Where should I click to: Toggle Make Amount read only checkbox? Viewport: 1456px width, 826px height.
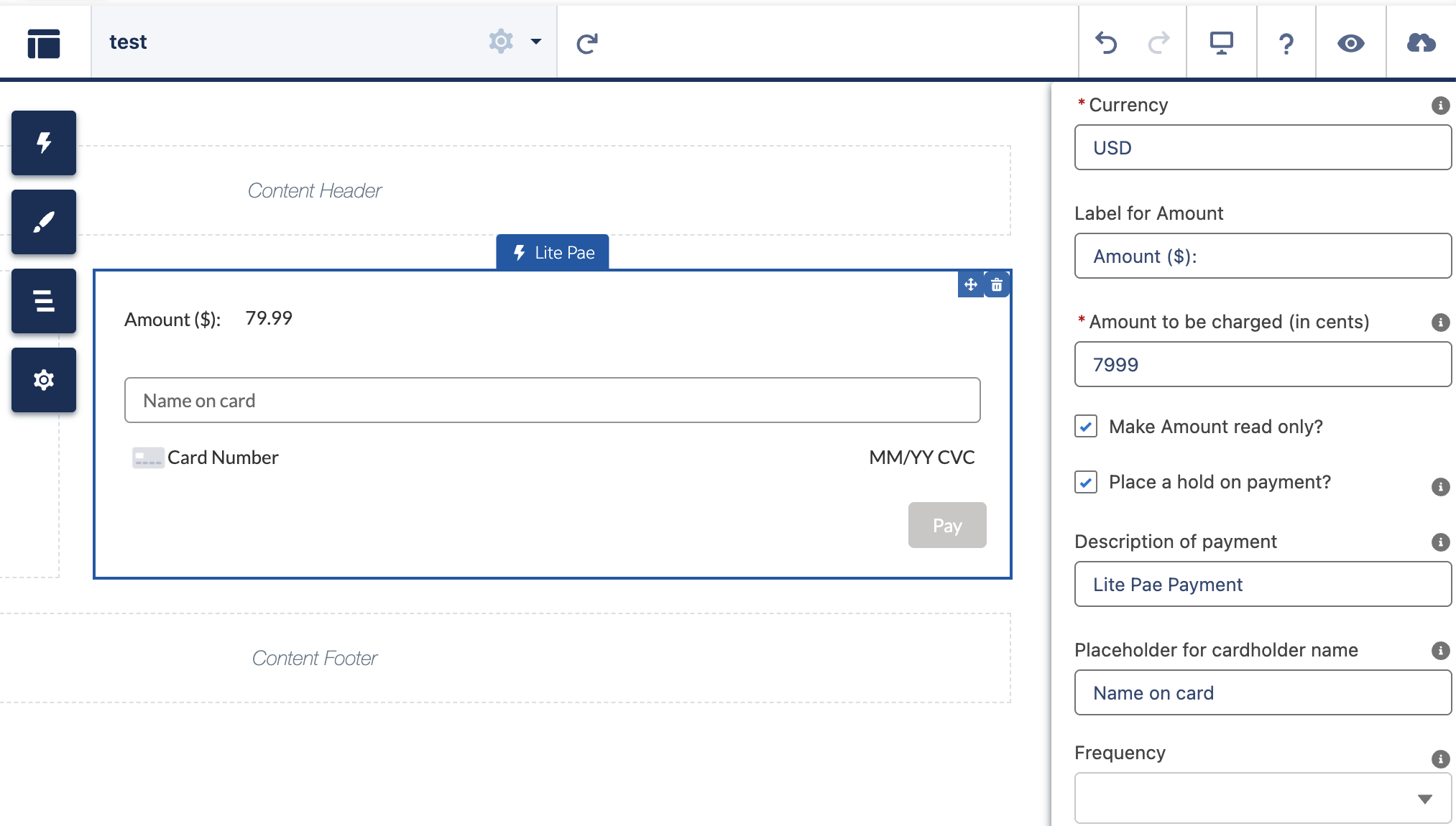pyautogui.click(x=1086, y=426)
